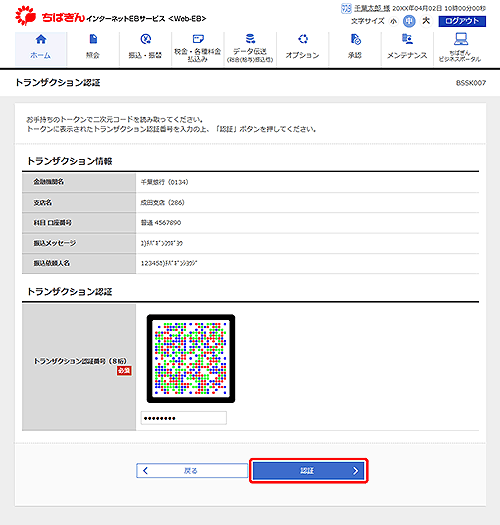Image resolution: width=500 pixels, height=525 pixels.
Task: Click the user icon beside 千葉太郎
Action: click(x=346, y=8)
